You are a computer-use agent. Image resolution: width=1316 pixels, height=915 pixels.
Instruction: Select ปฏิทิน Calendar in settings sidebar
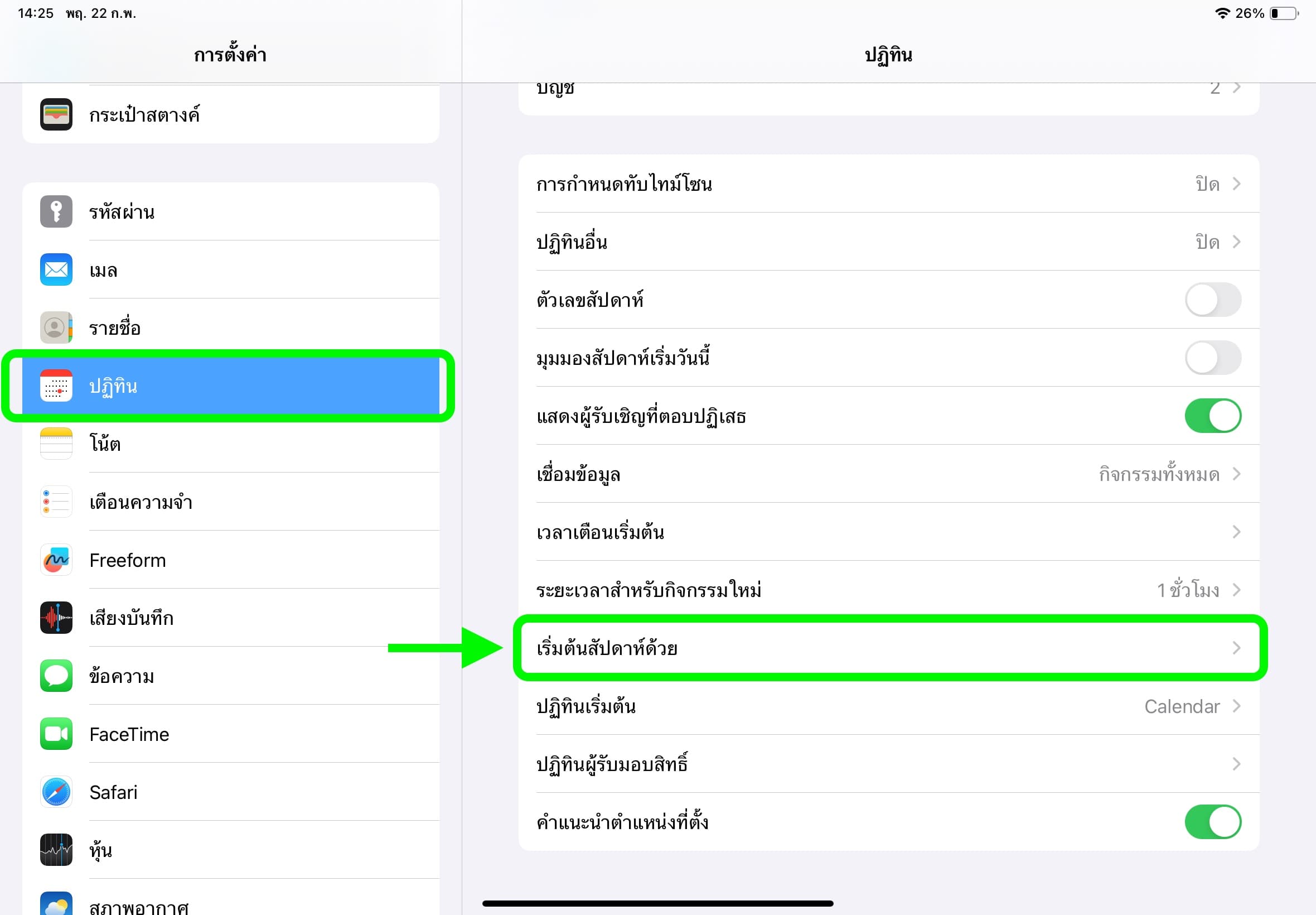229,386
